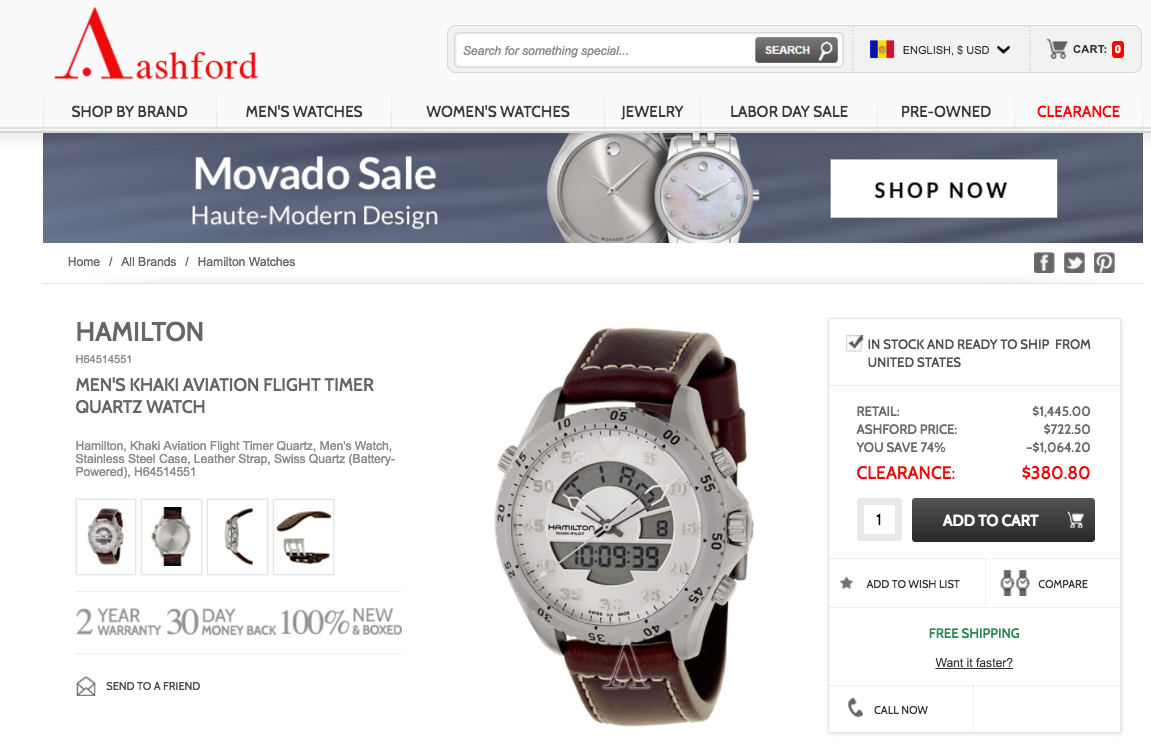
Task: Share product on Facebook icon
Action: coord(1044,262)
